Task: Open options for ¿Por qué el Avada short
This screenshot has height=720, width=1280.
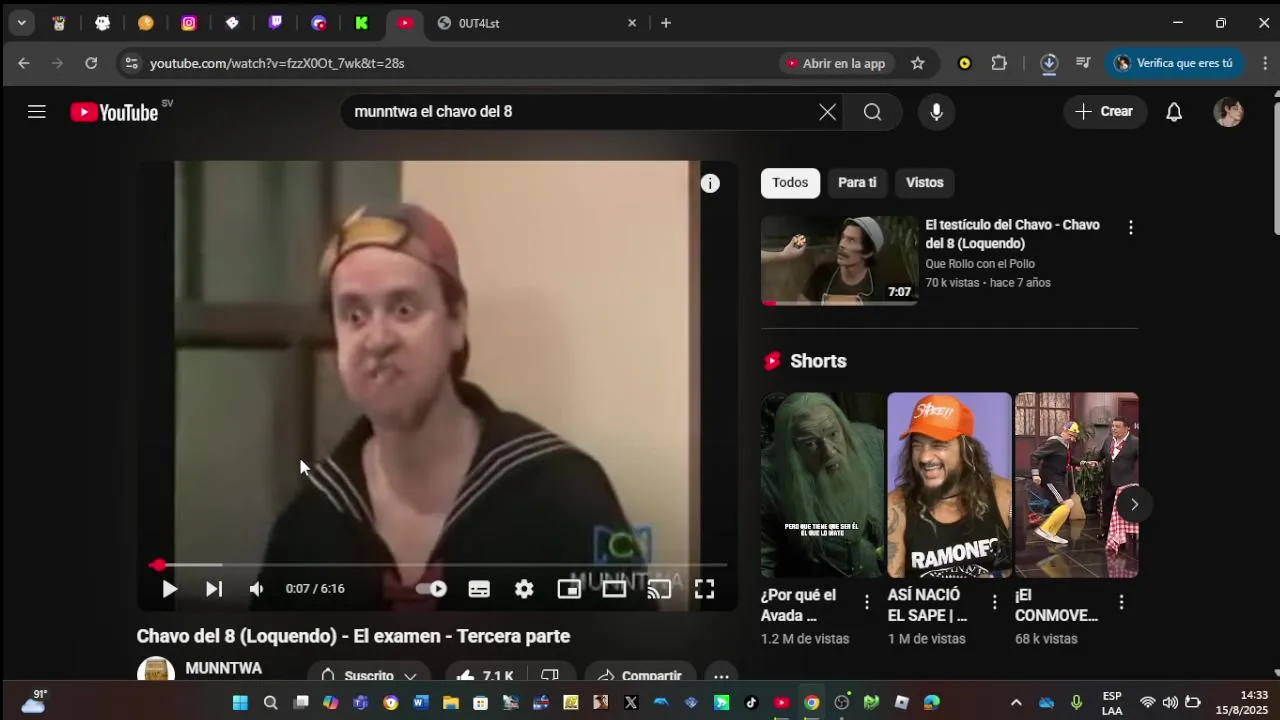Action: pos(867,602)
